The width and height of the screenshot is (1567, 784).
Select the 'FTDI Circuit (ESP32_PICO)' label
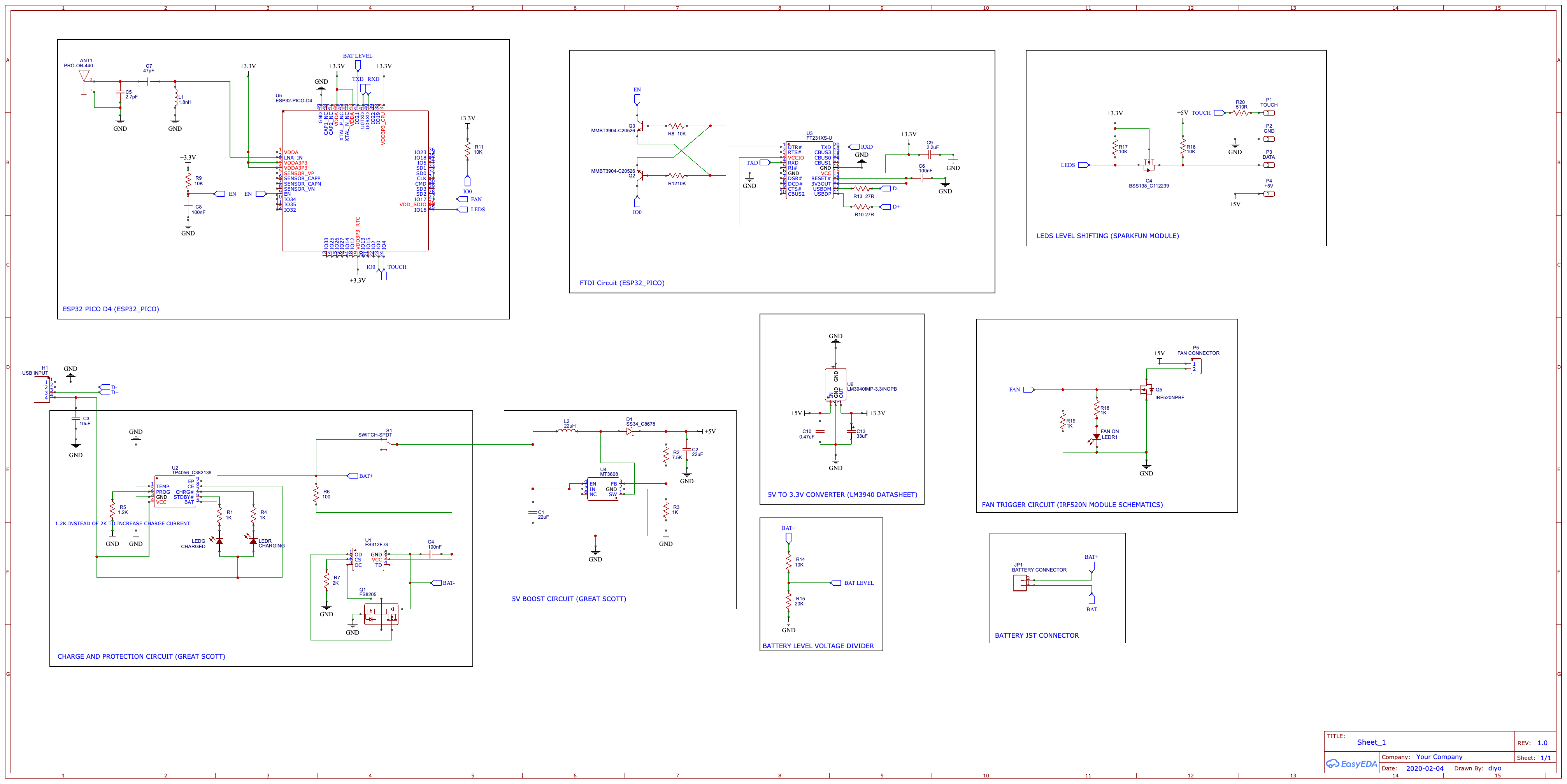tap(622, 283)
